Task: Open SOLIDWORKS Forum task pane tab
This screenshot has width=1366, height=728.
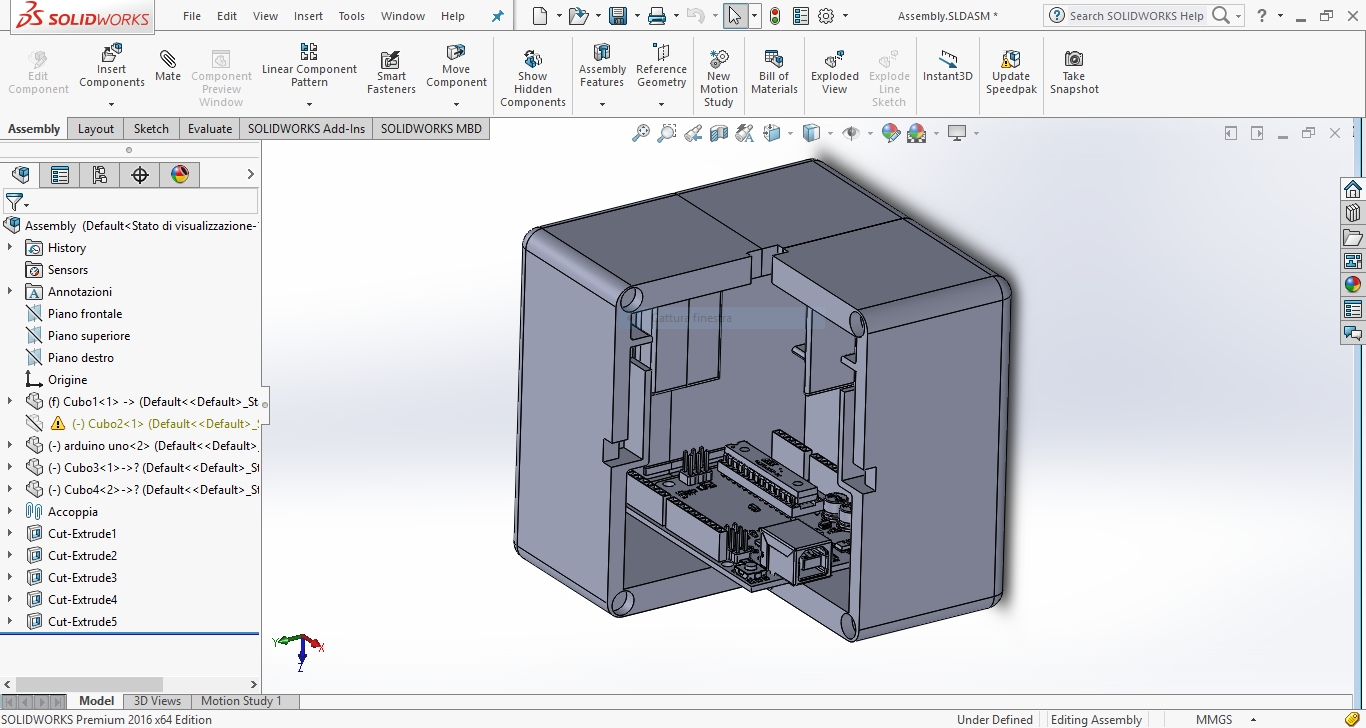Action: [1353, 333]
